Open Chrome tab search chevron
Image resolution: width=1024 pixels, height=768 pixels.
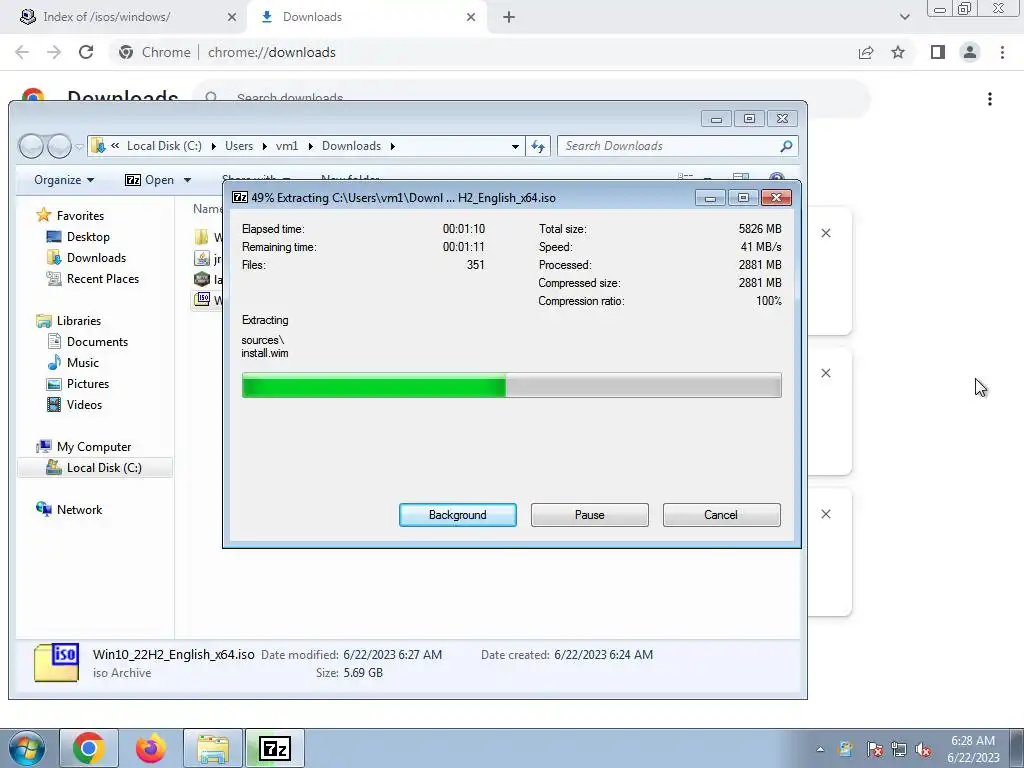(904, 17)
